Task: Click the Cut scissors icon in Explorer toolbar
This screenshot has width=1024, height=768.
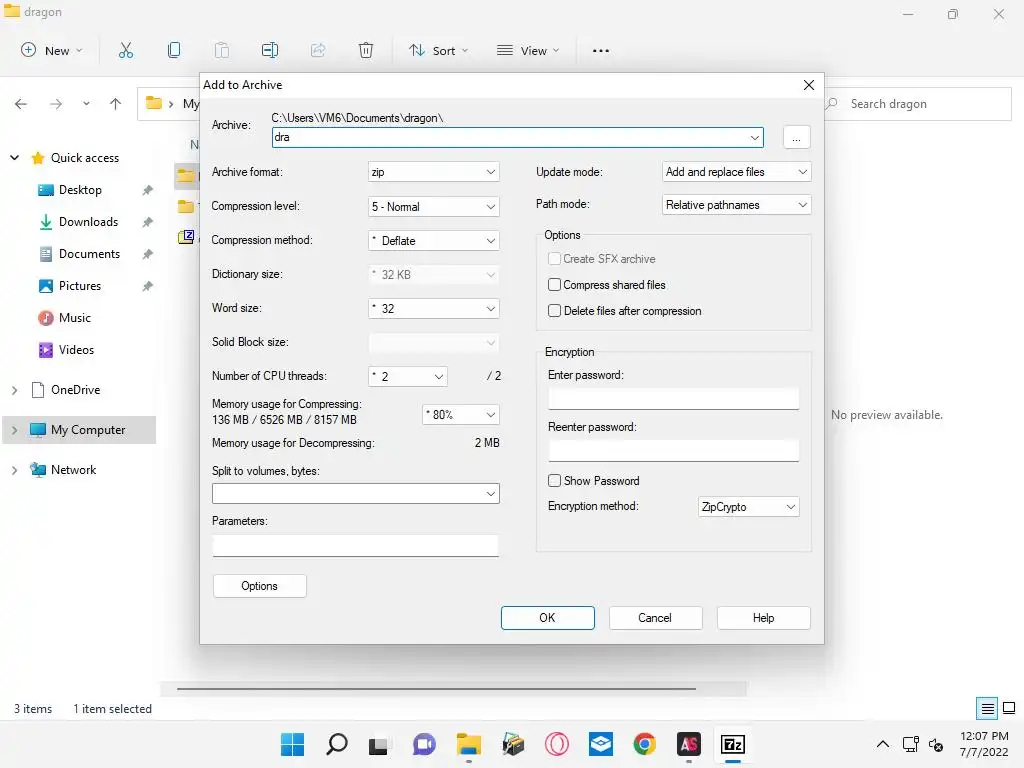Action: point(125,50)
